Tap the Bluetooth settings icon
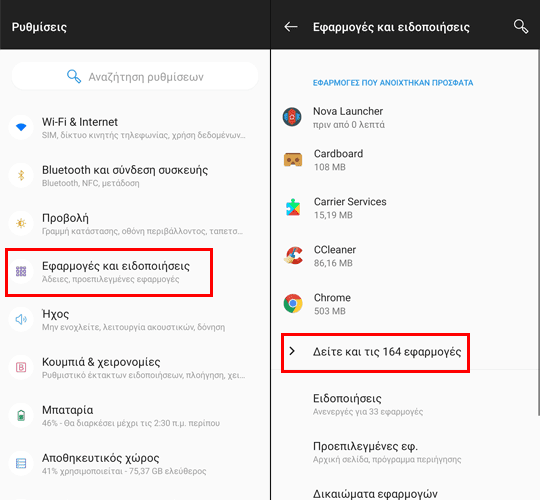The image size is (540, 500). click(21, 175)
